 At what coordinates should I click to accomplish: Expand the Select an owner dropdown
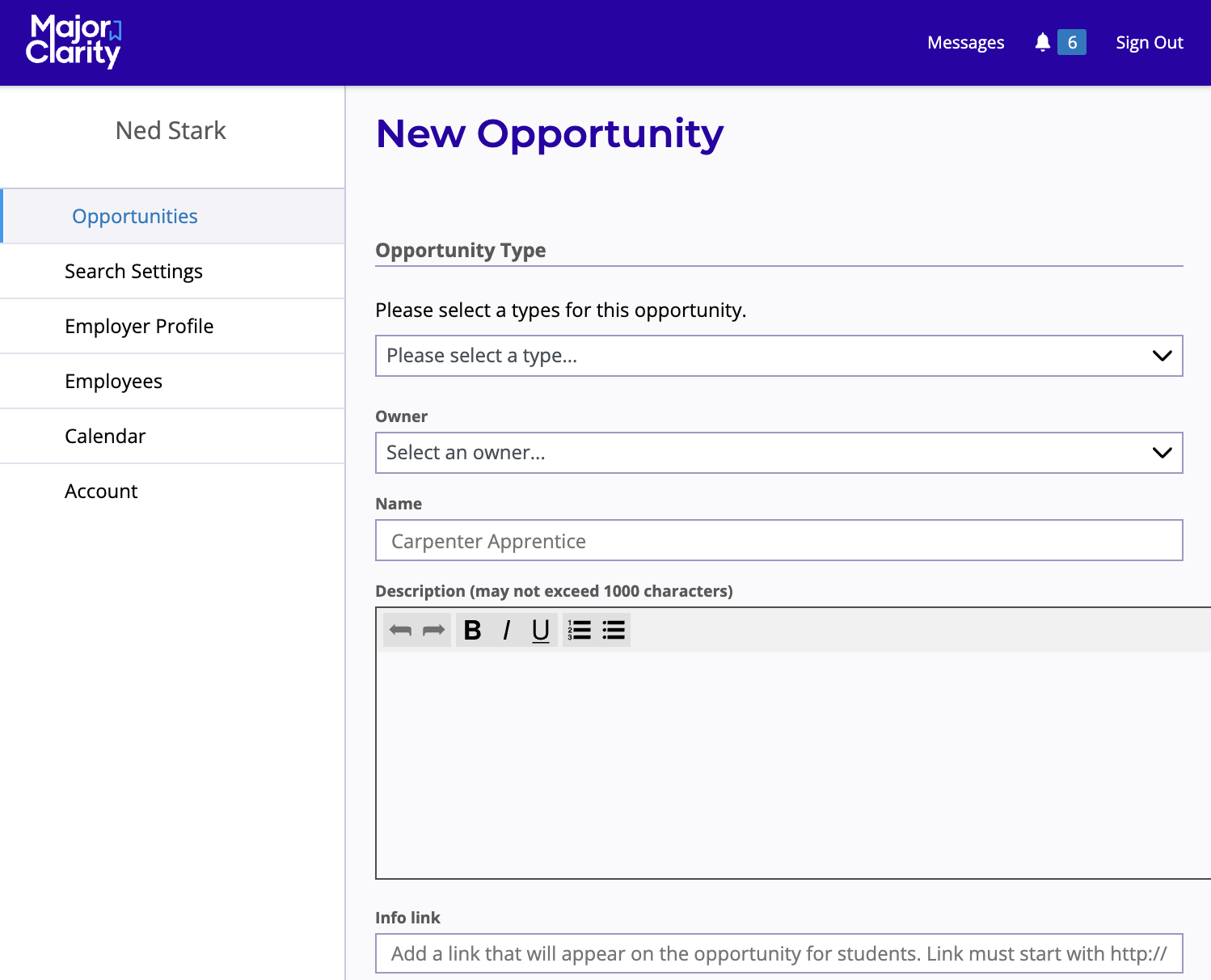[x=778, y=453]
